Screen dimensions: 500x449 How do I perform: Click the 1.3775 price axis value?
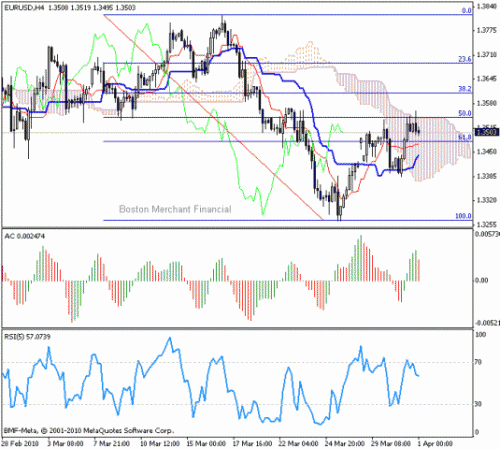487,30
